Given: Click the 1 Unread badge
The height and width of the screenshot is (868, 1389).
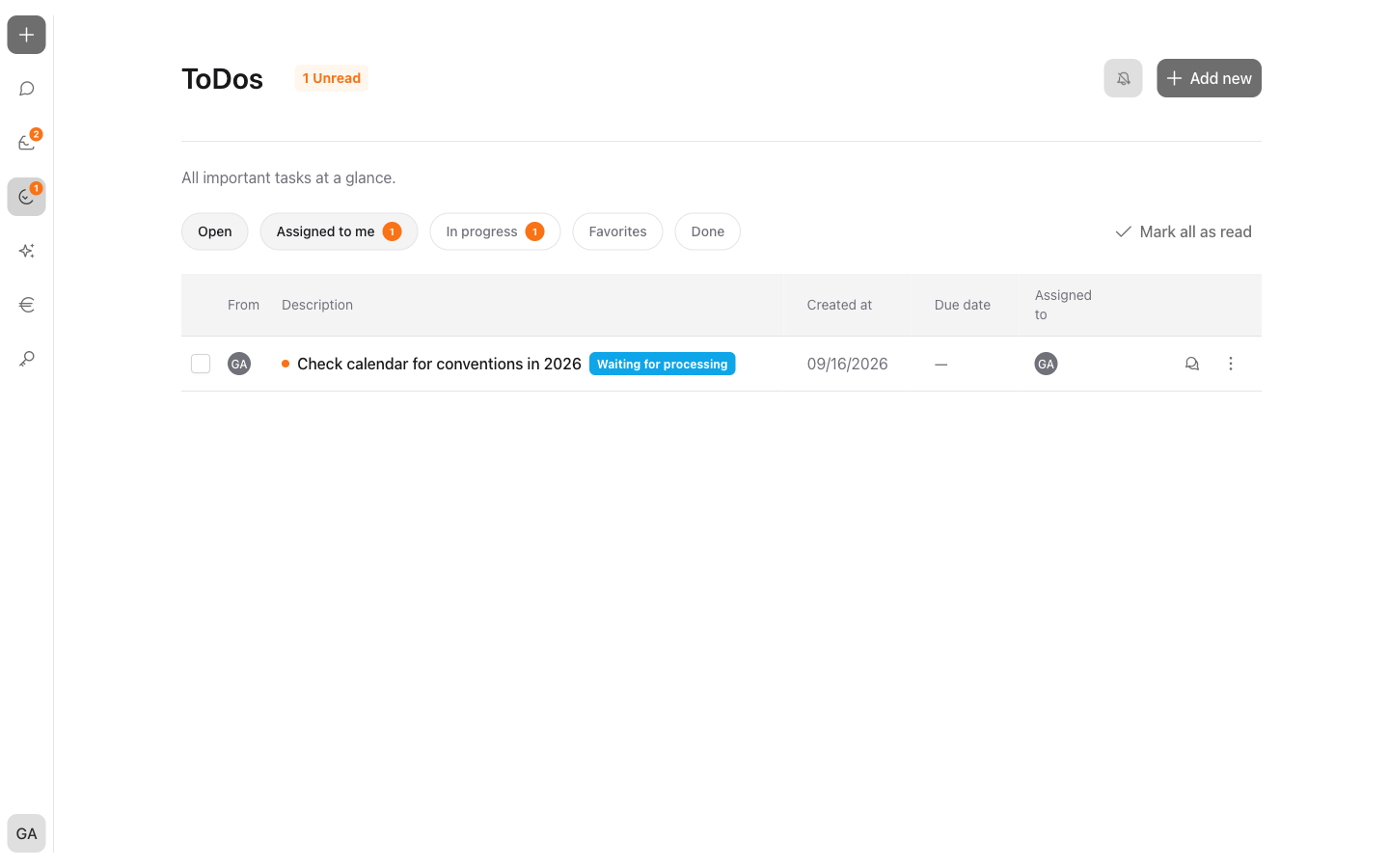Looking at the screenshot, I should [332, 78].
